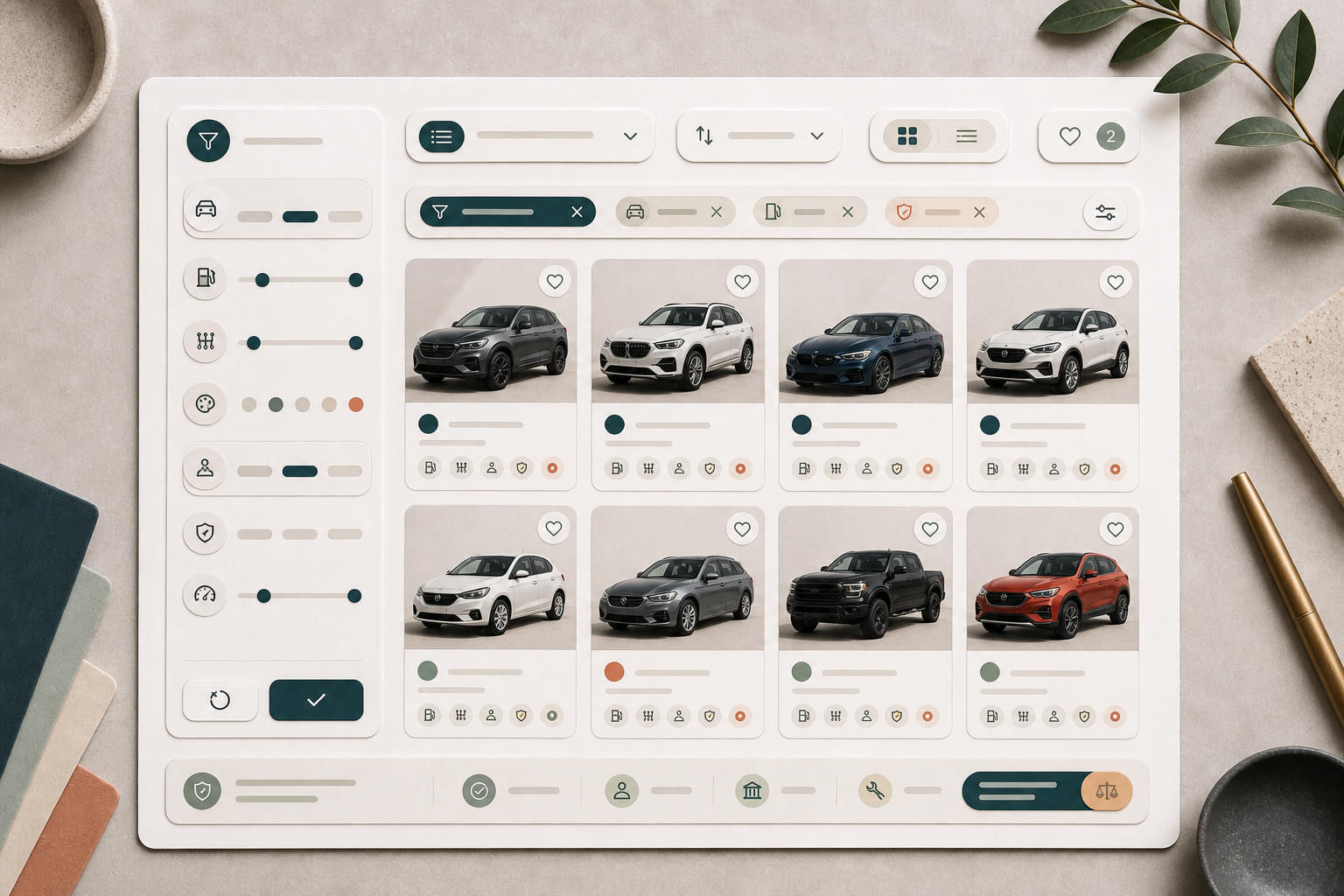Click fuel pump icon on white hatchback card
Viewport: 1344px width, 896px height.
430,715
